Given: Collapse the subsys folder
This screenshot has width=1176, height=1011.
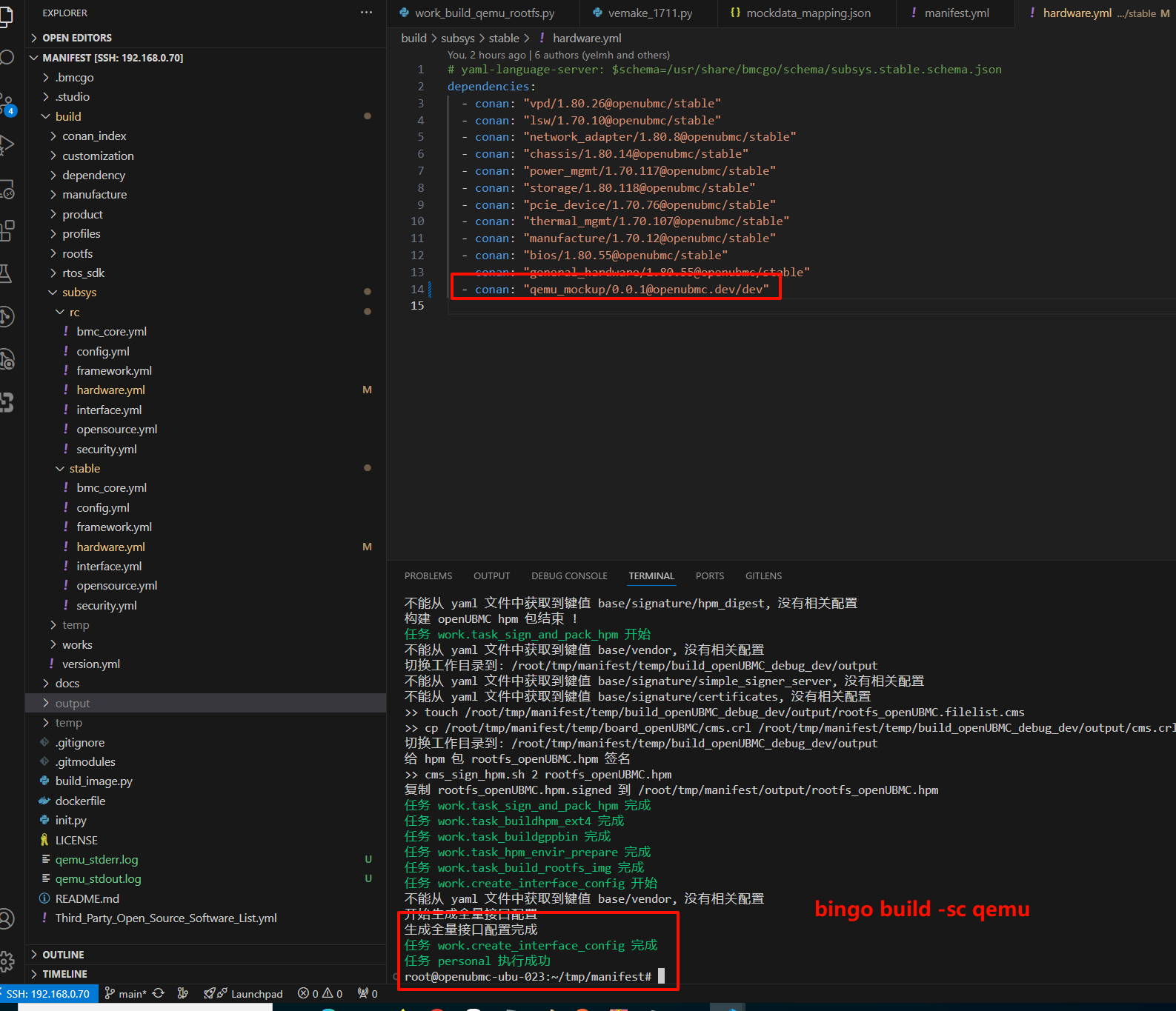Looking at the screenshot, I should point(79,293).
